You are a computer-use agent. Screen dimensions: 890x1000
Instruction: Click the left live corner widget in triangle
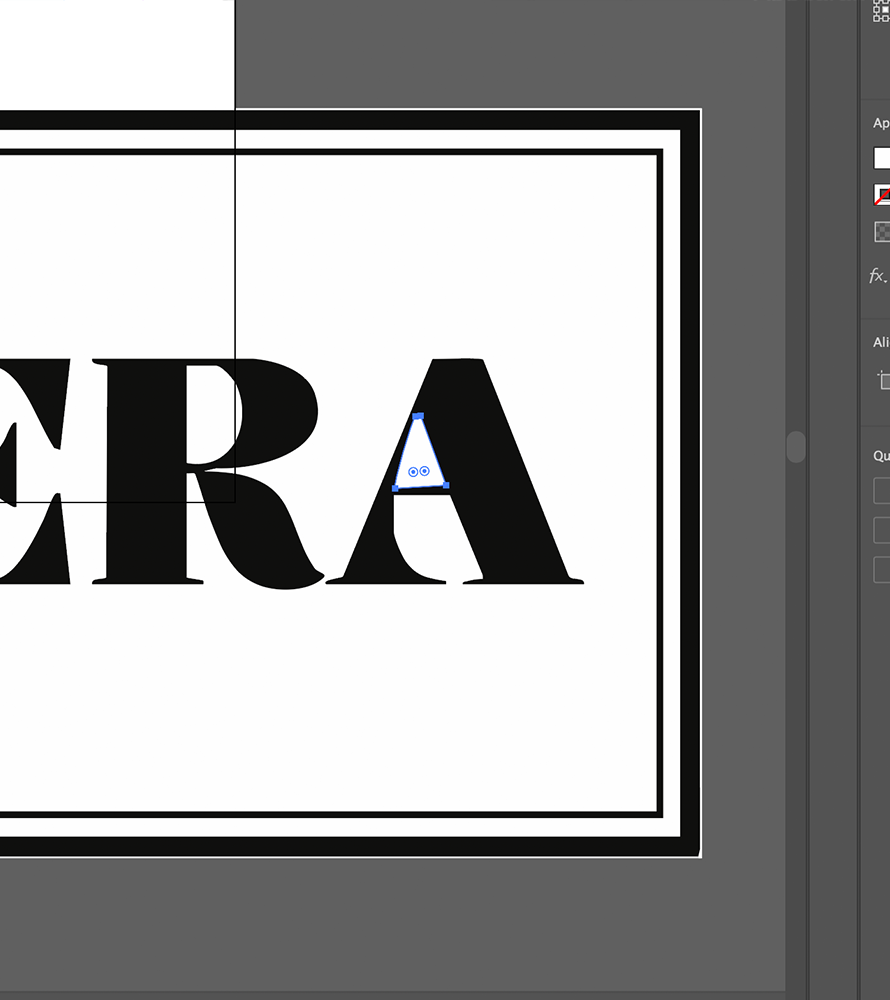413,472
